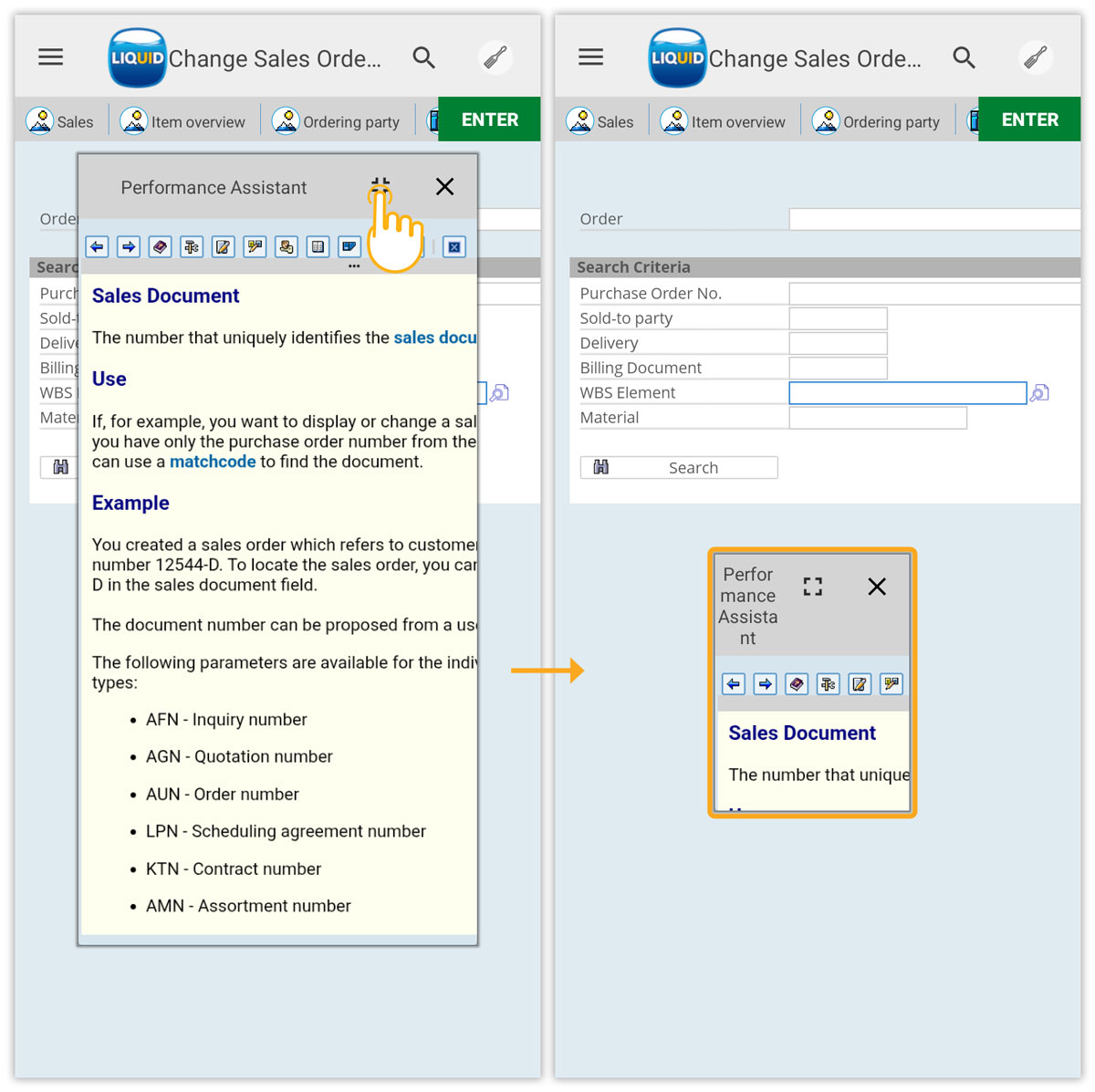Screen dimensions: 1095x1092
Task: Open the Sales tab on left screen
Action: pos(60,120)
